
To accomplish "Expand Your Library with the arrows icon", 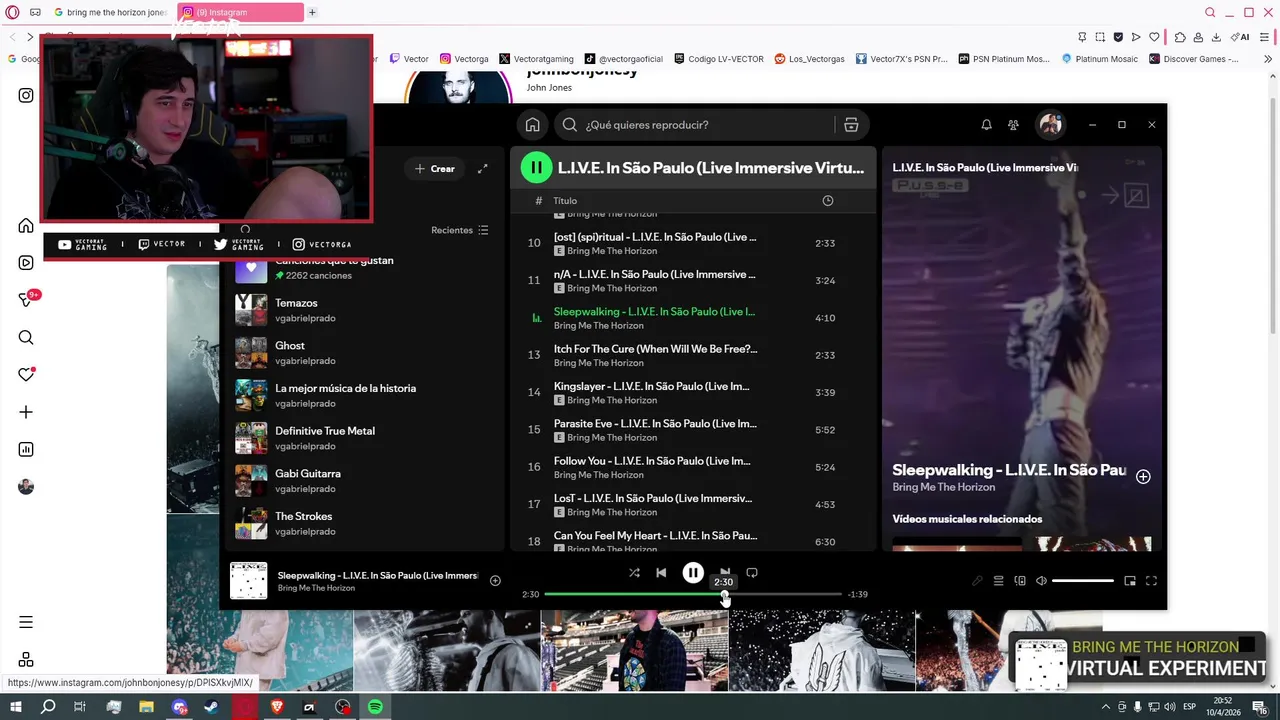I will tap(482, 169).
